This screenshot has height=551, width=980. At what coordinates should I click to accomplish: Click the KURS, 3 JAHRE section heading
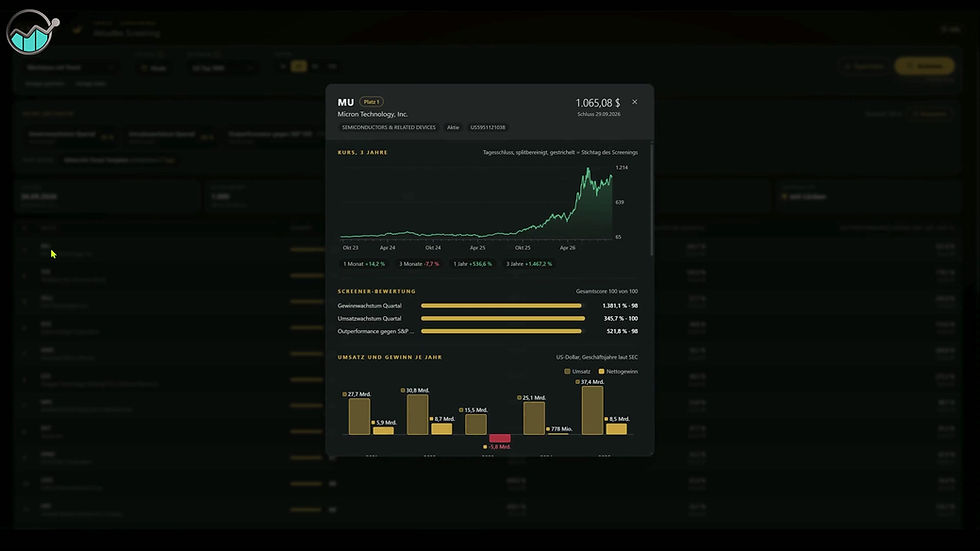362,152
